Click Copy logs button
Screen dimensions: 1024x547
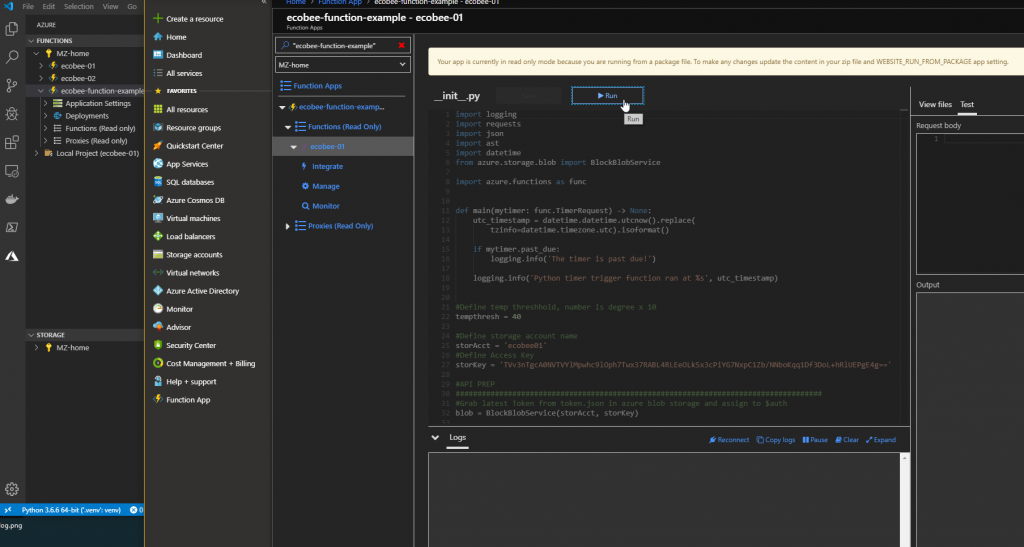776,440
